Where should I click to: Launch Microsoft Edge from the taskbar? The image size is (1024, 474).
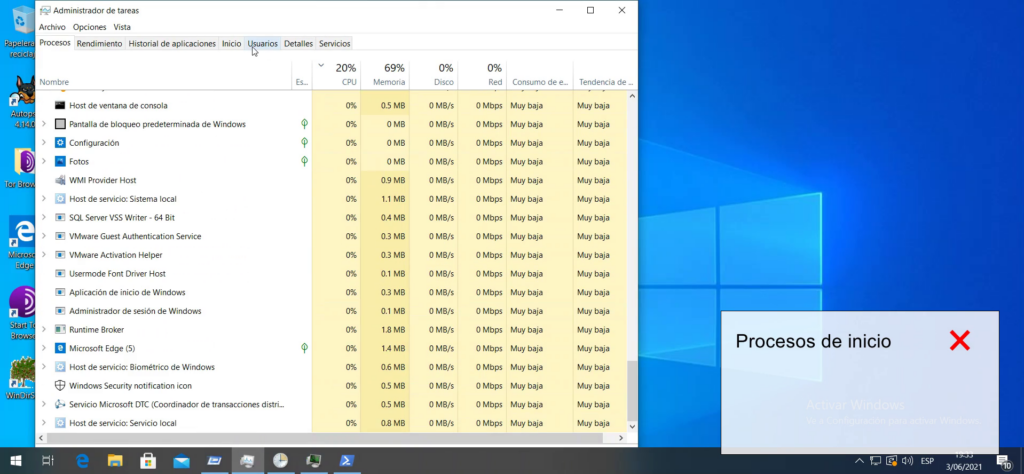82,461
